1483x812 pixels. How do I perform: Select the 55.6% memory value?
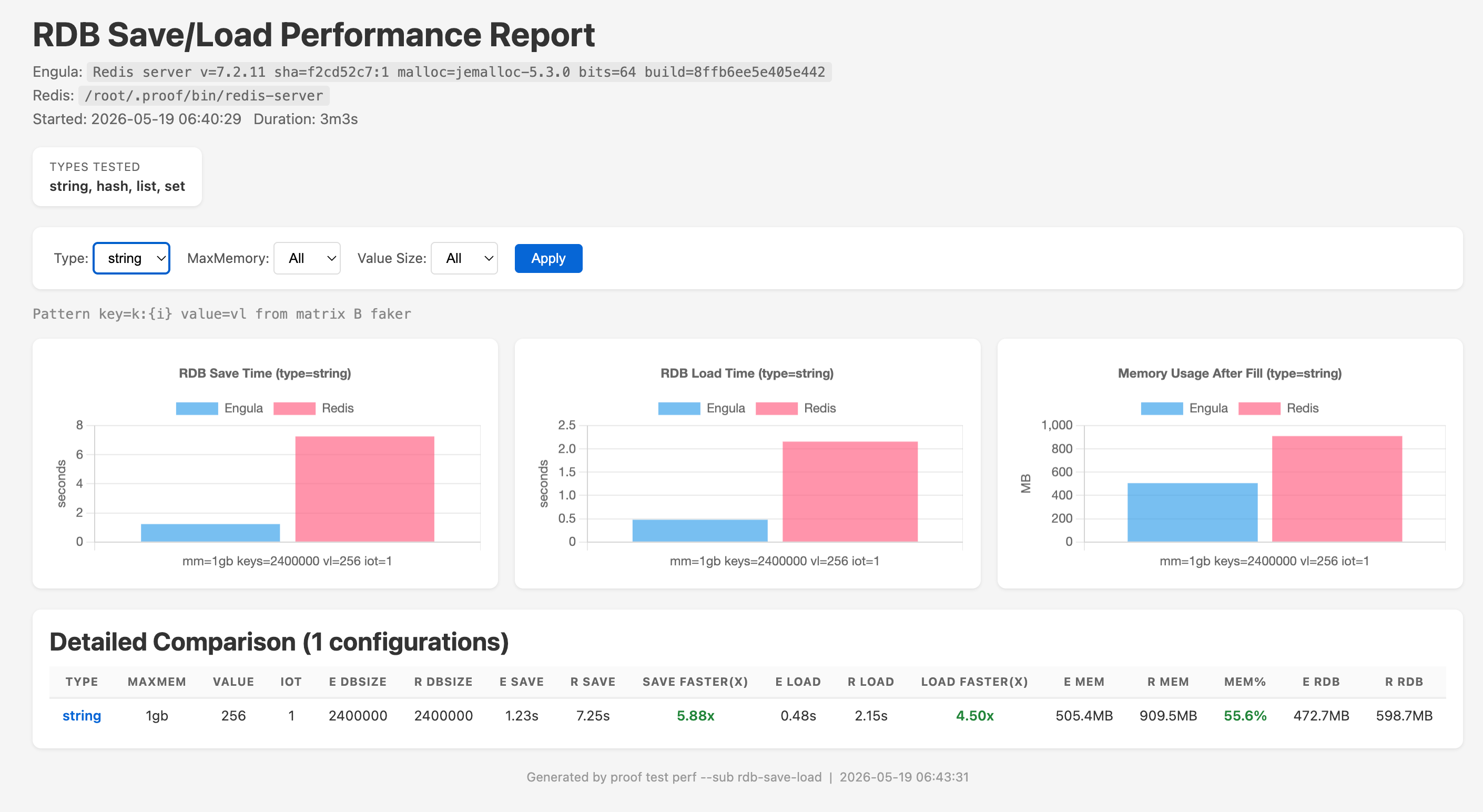point(1245,716)
